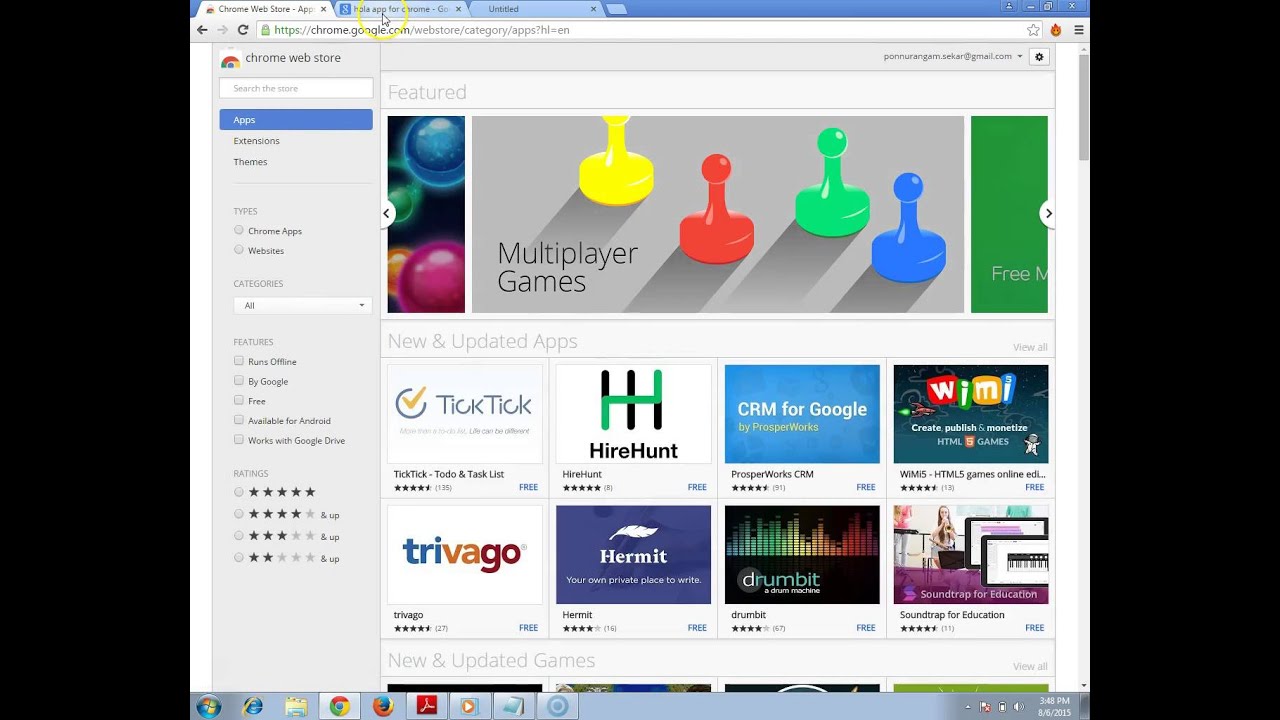
Task: Enable the Available for Android checkbox
Action: click(x=239, y=420)
